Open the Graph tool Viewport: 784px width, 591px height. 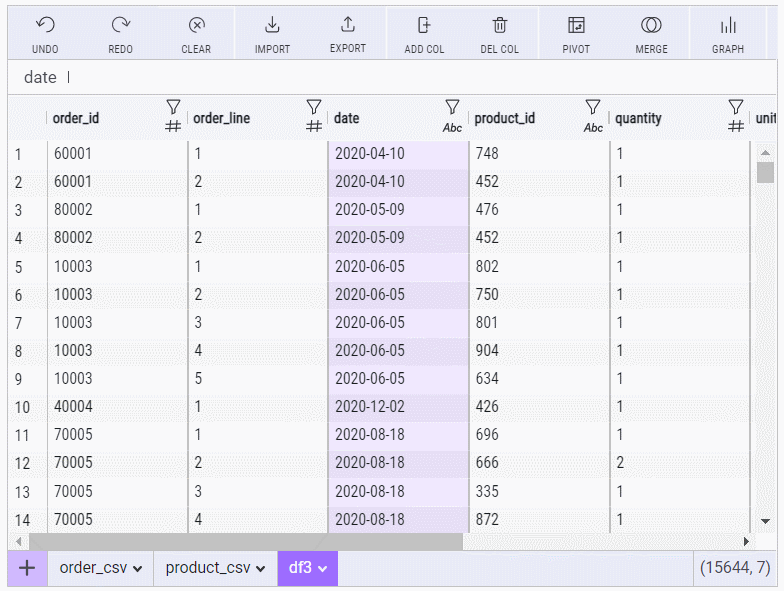tap(728, 26)
